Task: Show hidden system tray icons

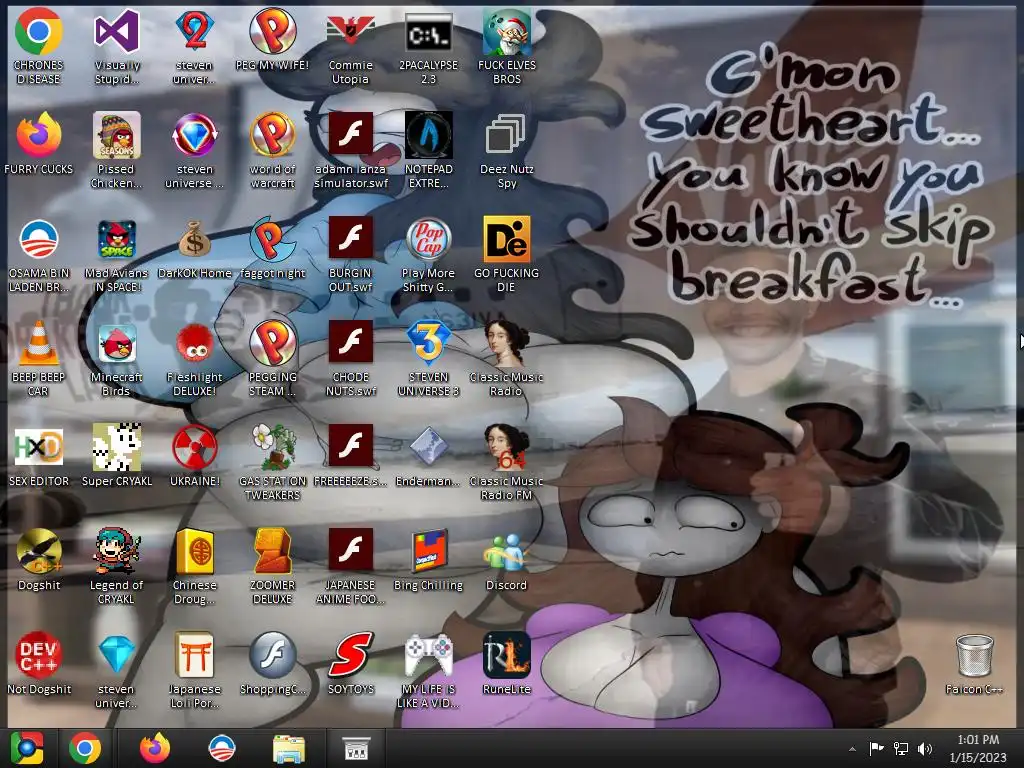Action: coord(852,749)
